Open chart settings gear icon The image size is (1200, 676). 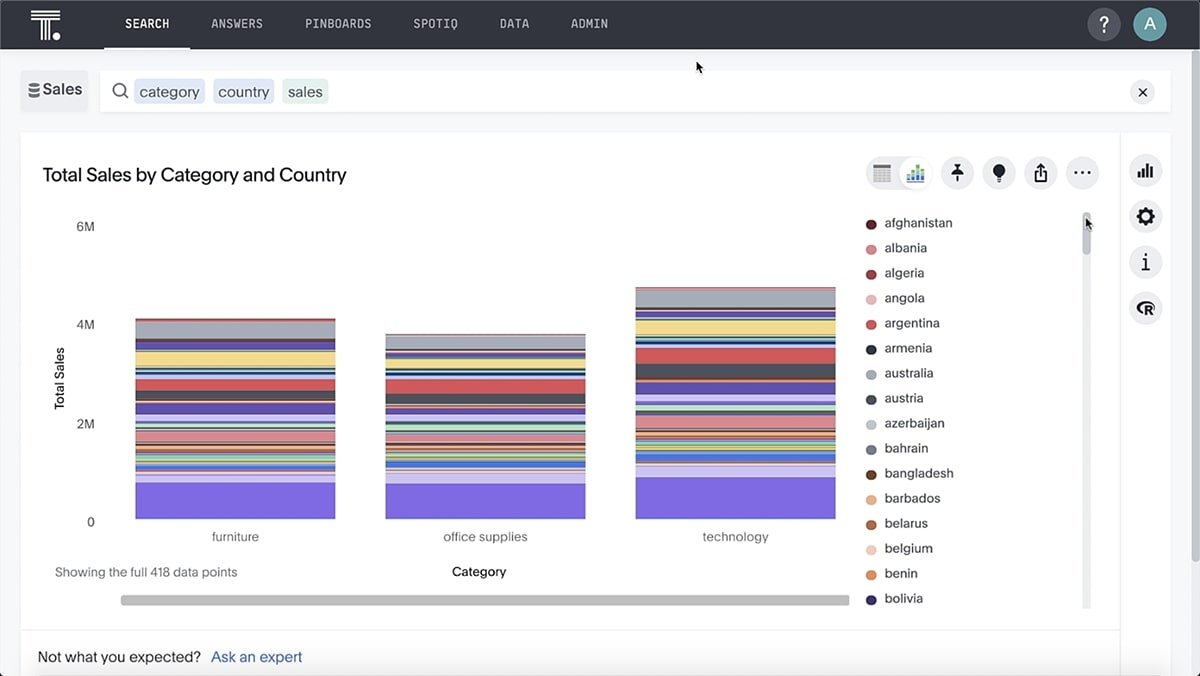pyautogui.click(x=1145, y=216)
